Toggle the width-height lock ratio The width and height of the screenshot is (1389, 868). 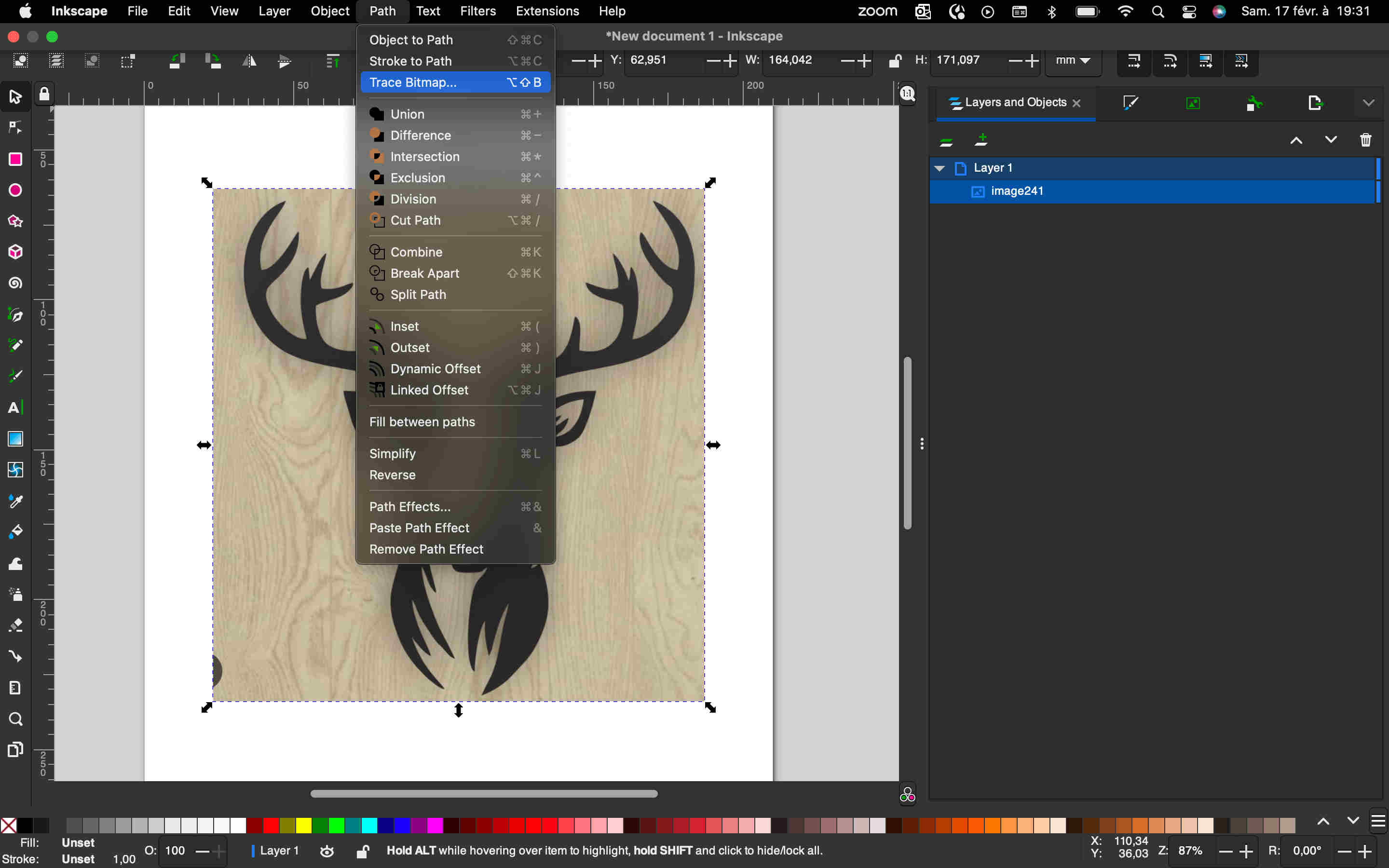pyautogui.click(x=894, y=60)
